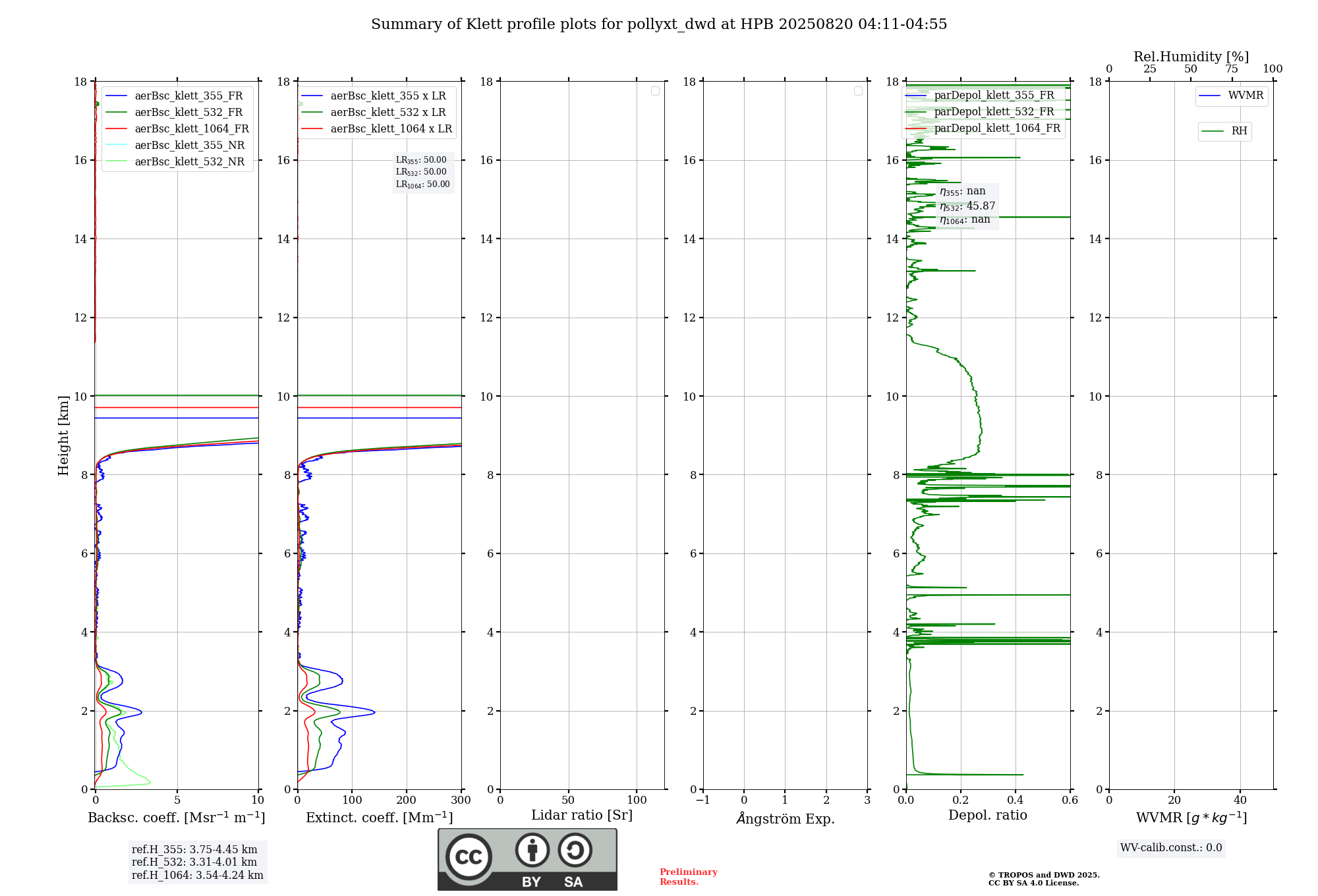Click legend entry parDepol_klett_532_FR
The height and width of the screenshot is (896, 1318).
(x=981, y=112)
